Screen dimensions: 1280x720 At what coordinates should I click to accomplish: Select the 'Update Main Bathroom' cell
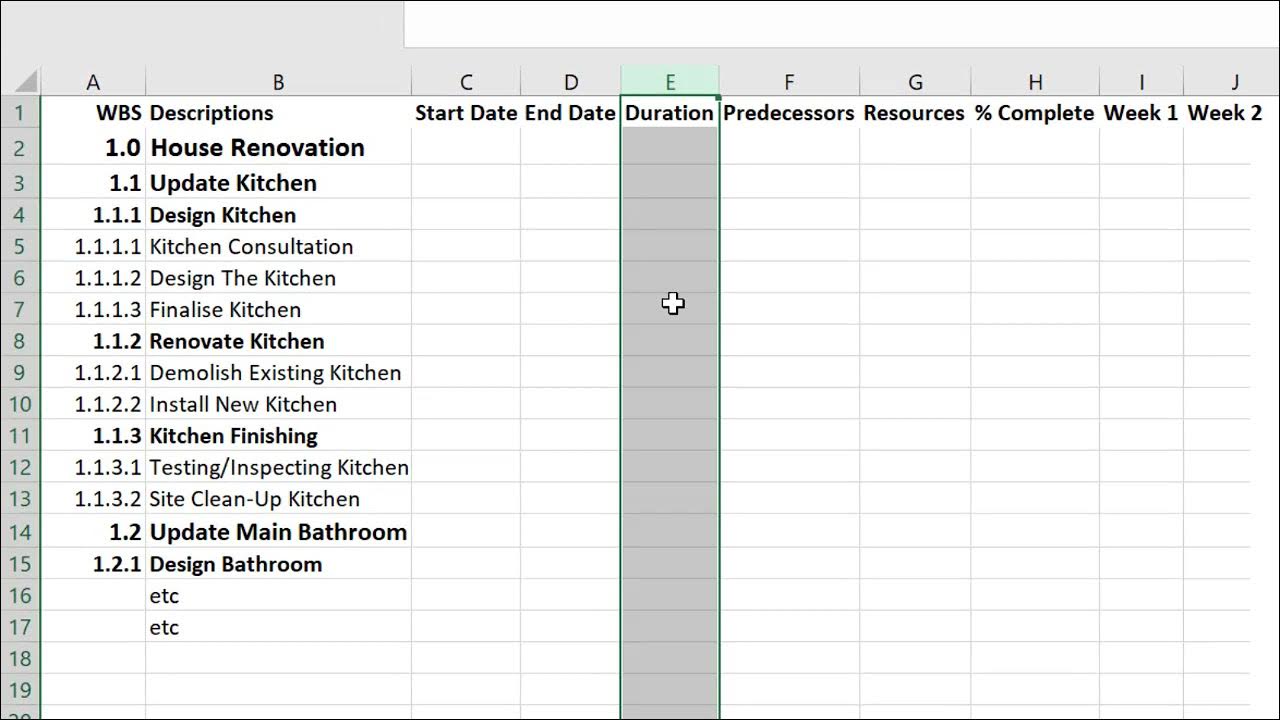tap(278, 532)
